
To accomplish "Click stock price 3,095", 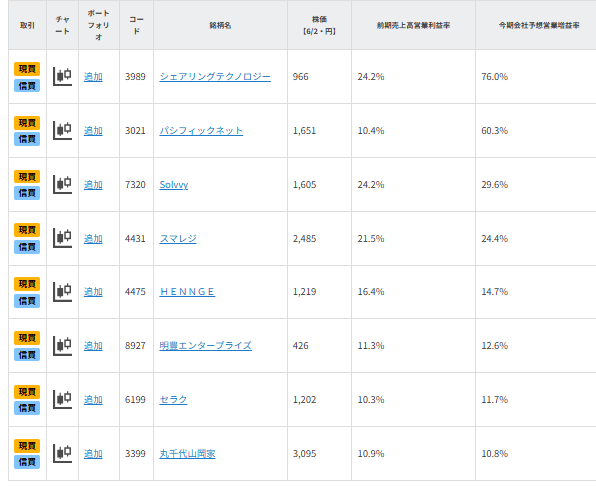I will (304, 454).
